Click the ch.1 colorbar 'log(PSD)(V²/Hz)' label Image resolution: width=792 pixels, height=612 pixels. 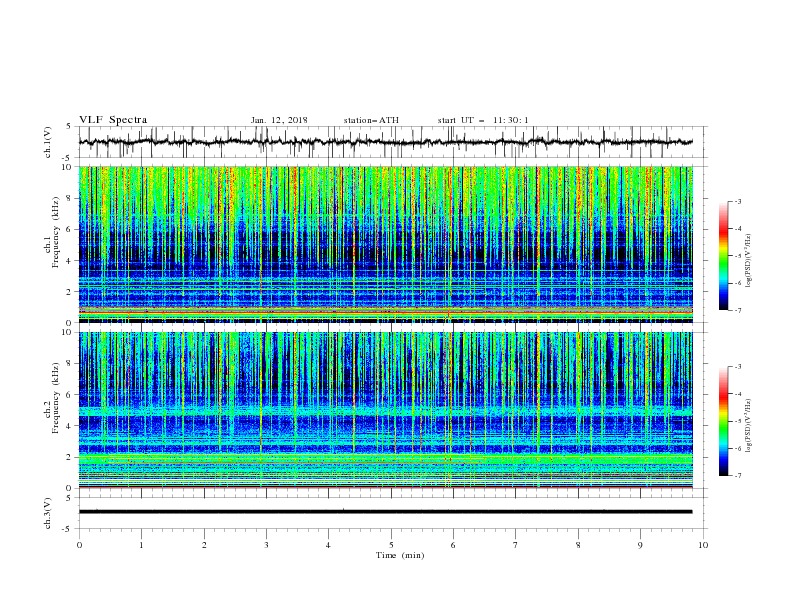748,261
